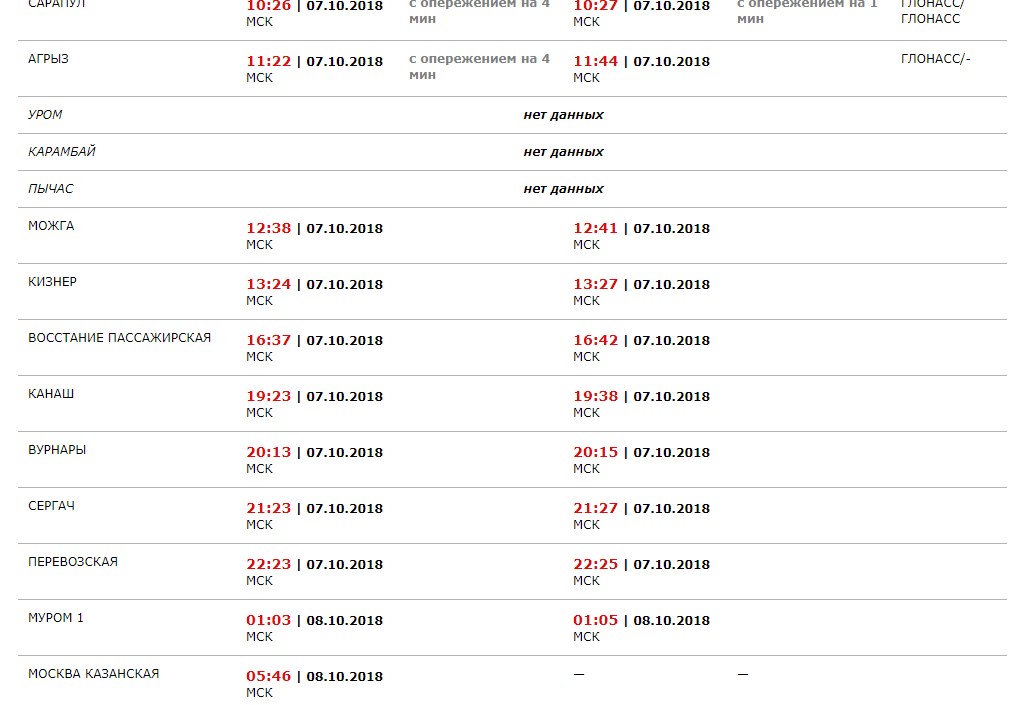Click the ПЫЧАС station entry

pos(51,189)
